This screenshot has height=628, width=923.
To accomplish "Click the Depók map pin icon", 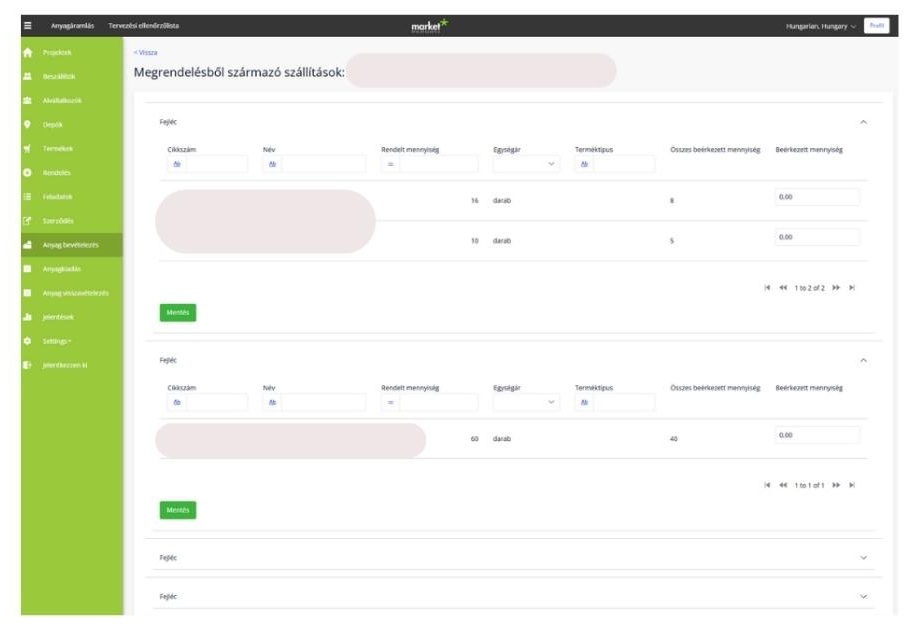I will point(27,125).
